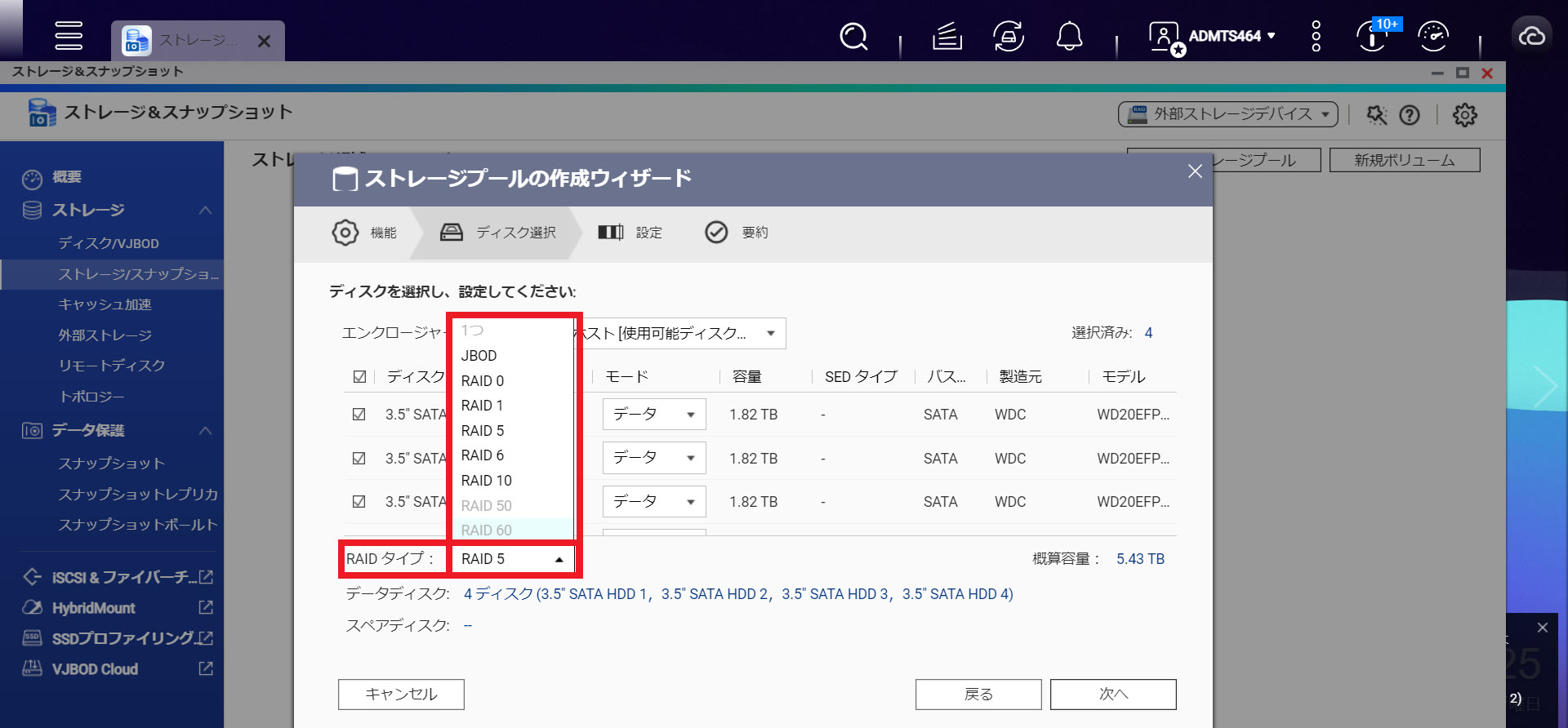Open the notifications bell icon
Screen dimensions: 1568x728
tap(1069, 36)
